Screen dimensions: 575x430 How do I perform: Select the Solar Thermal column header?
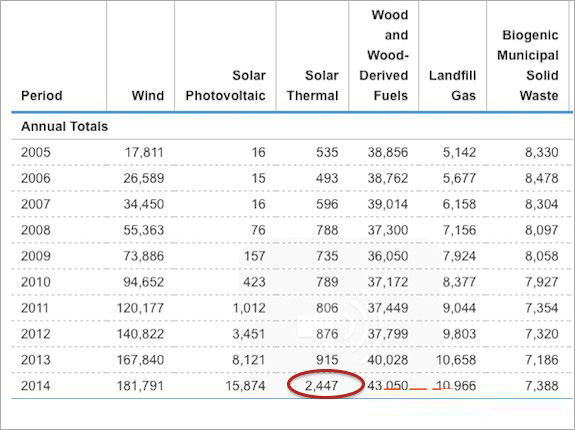pyautogui.click(x=312, y=85)
